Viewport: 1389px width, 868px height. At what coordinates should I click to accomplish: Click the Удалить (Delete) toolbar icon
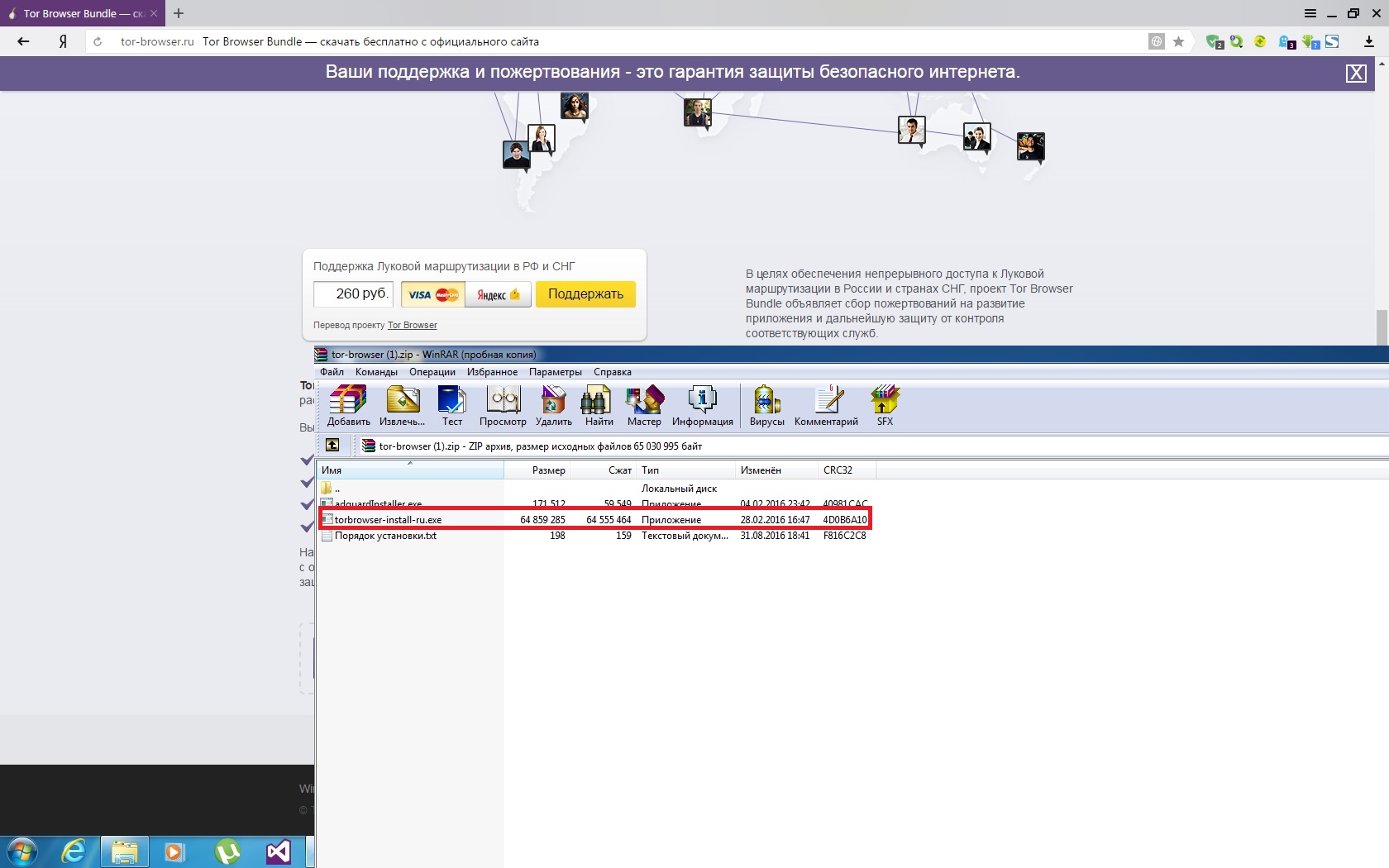click(553, 406)
